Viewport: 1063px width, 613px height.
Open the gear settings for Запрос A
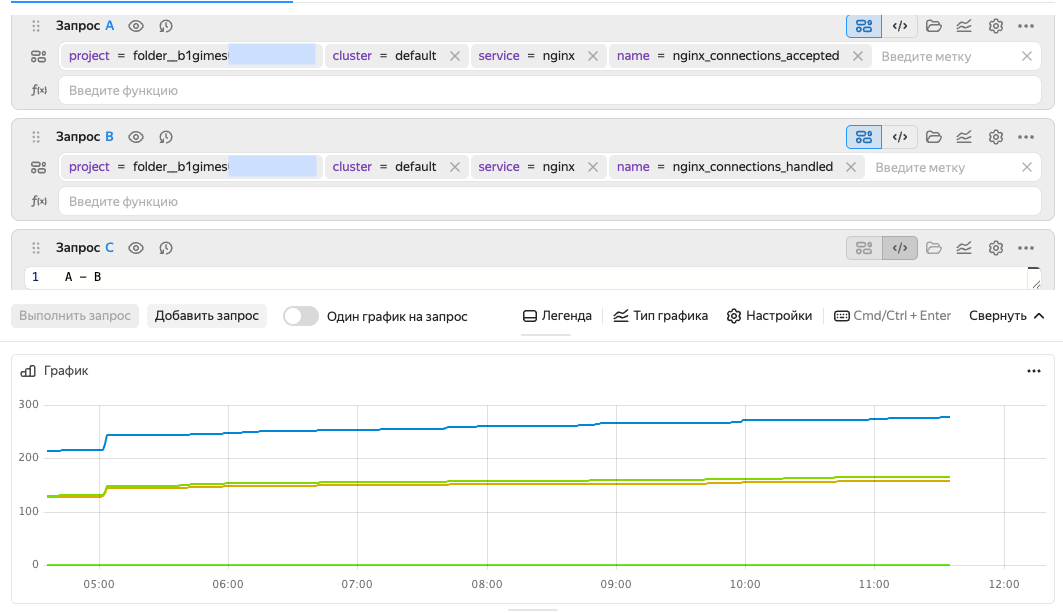click(x=995, y=26)
